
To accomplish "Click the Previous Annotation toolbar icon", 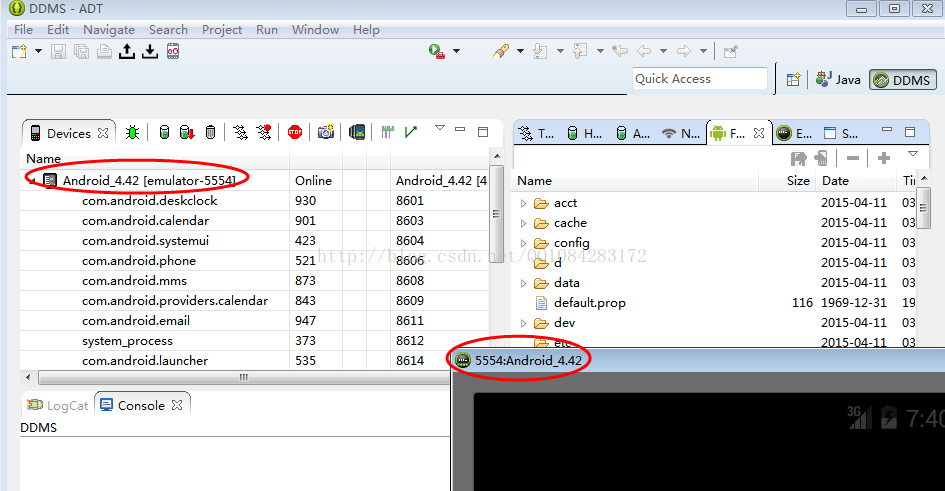I will 580,51.
